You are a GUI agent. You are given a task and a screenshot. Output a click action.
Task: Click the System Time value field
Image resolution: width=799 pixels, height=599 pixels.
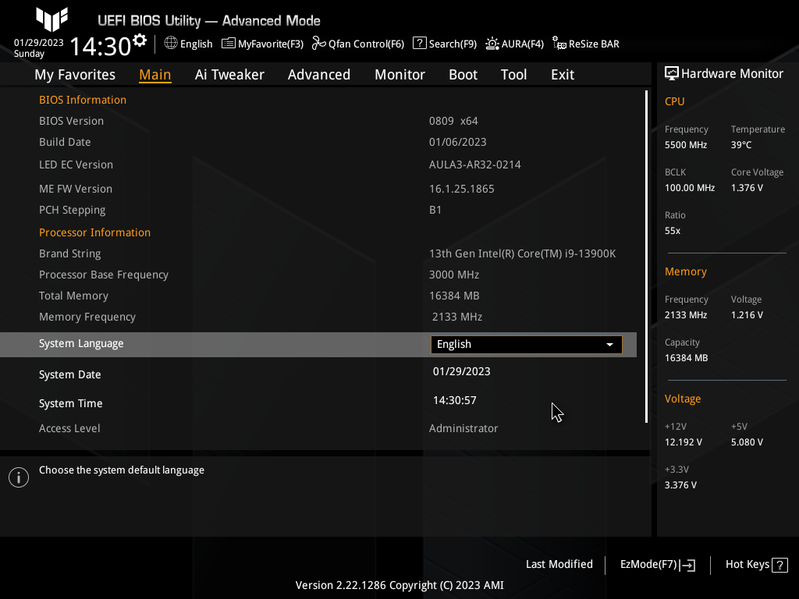click(x=455, y=401)
